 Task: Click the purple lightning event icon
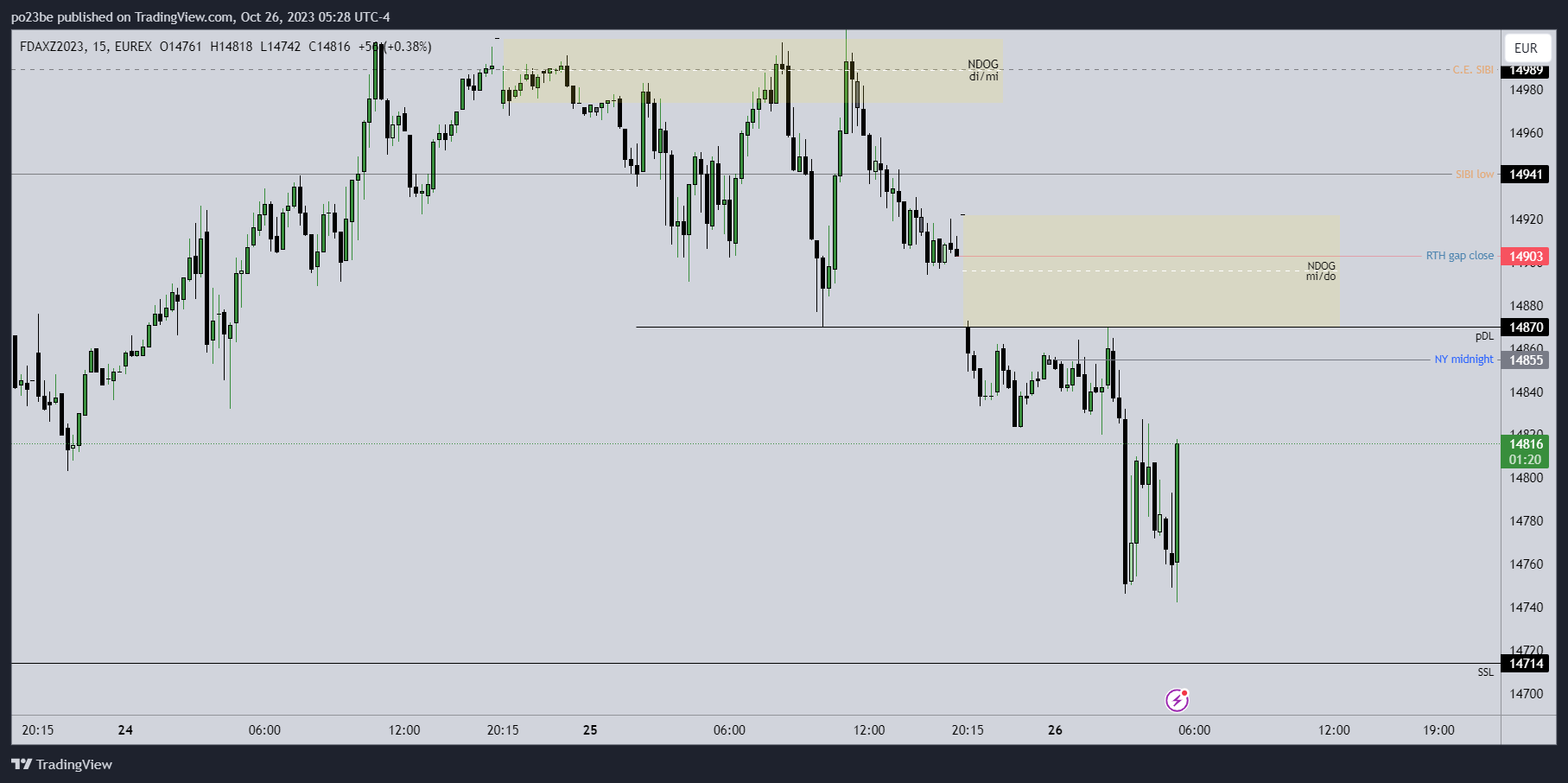[1177, 700]
